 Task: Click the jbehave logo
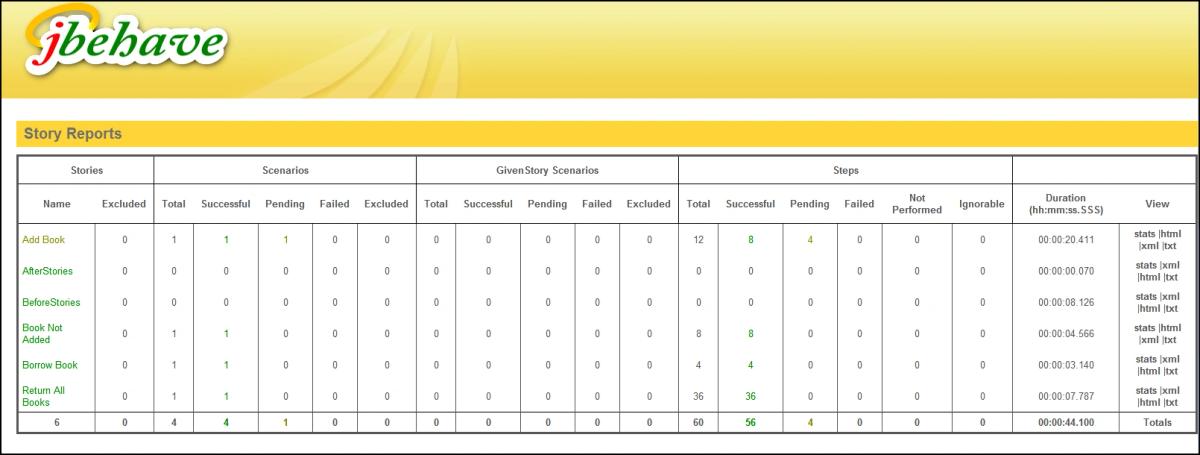coord(124,42)
